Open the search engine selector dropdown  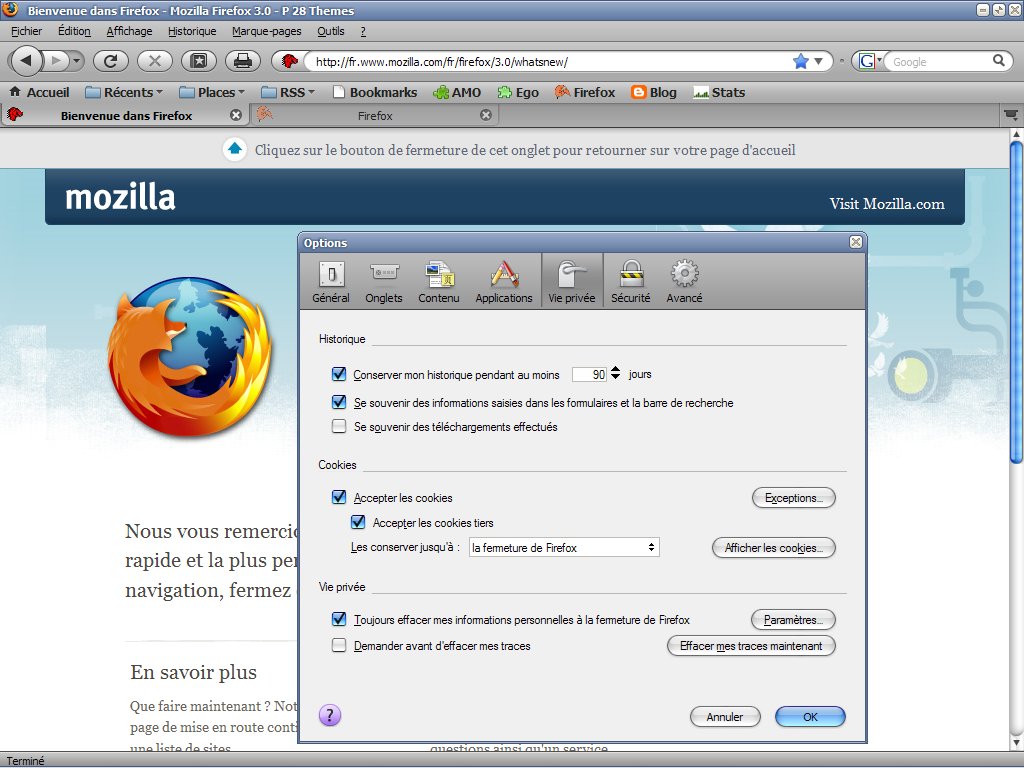870,61
